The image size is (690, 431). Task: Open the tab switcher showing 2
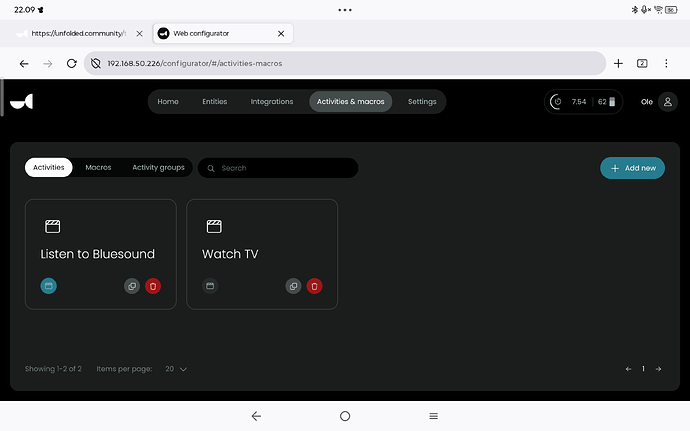coord(642,64)
